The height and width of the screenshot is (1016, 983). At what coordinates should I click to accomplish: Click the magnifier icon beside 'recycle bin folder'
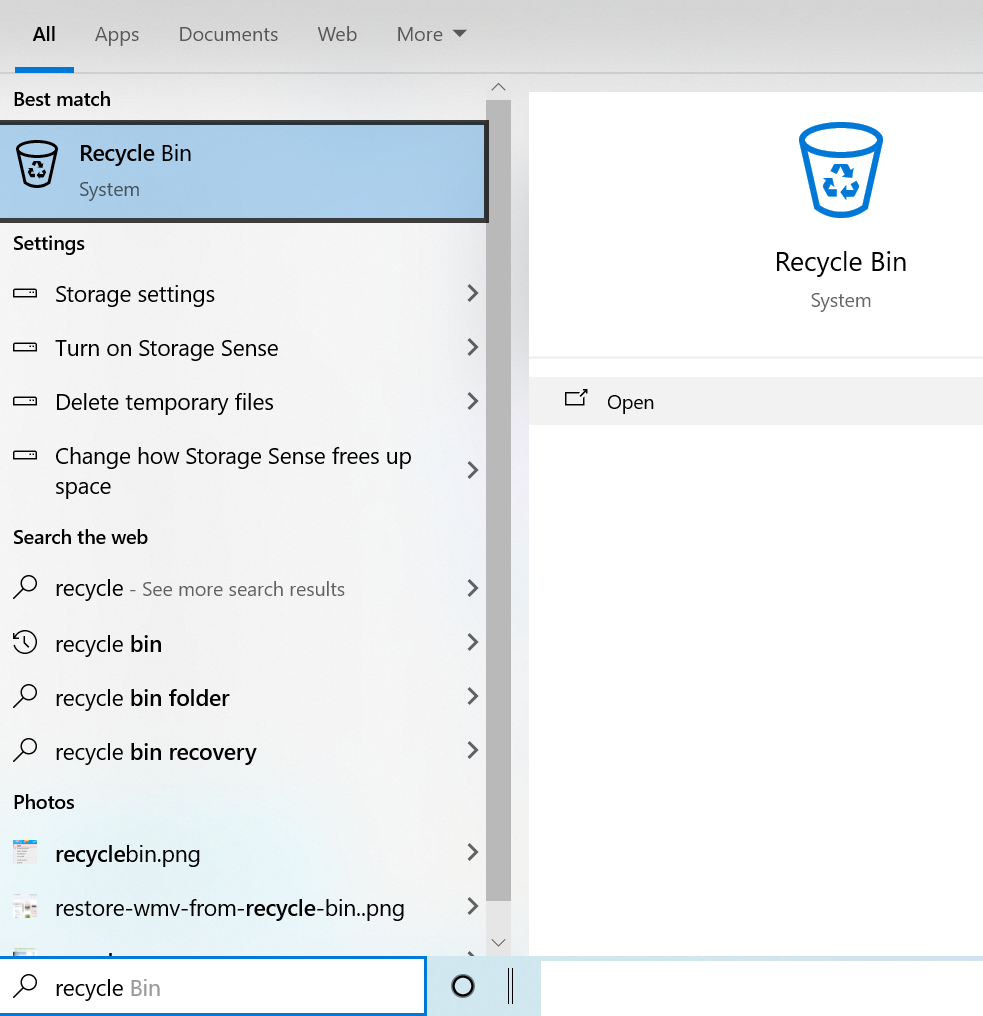25,696
